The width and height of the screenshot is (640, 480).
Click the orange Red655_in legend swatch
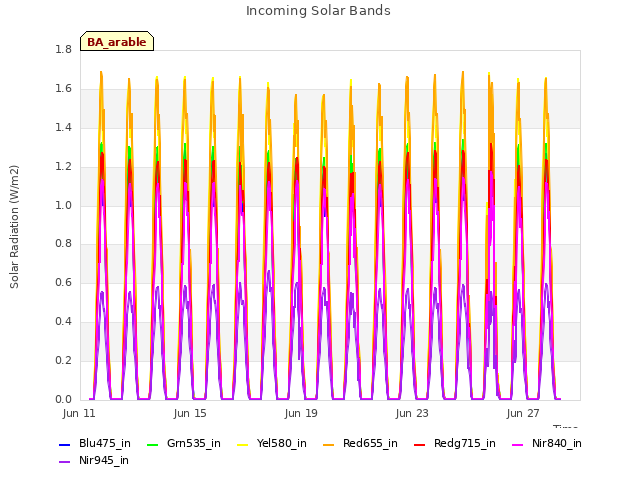[329, 444]
